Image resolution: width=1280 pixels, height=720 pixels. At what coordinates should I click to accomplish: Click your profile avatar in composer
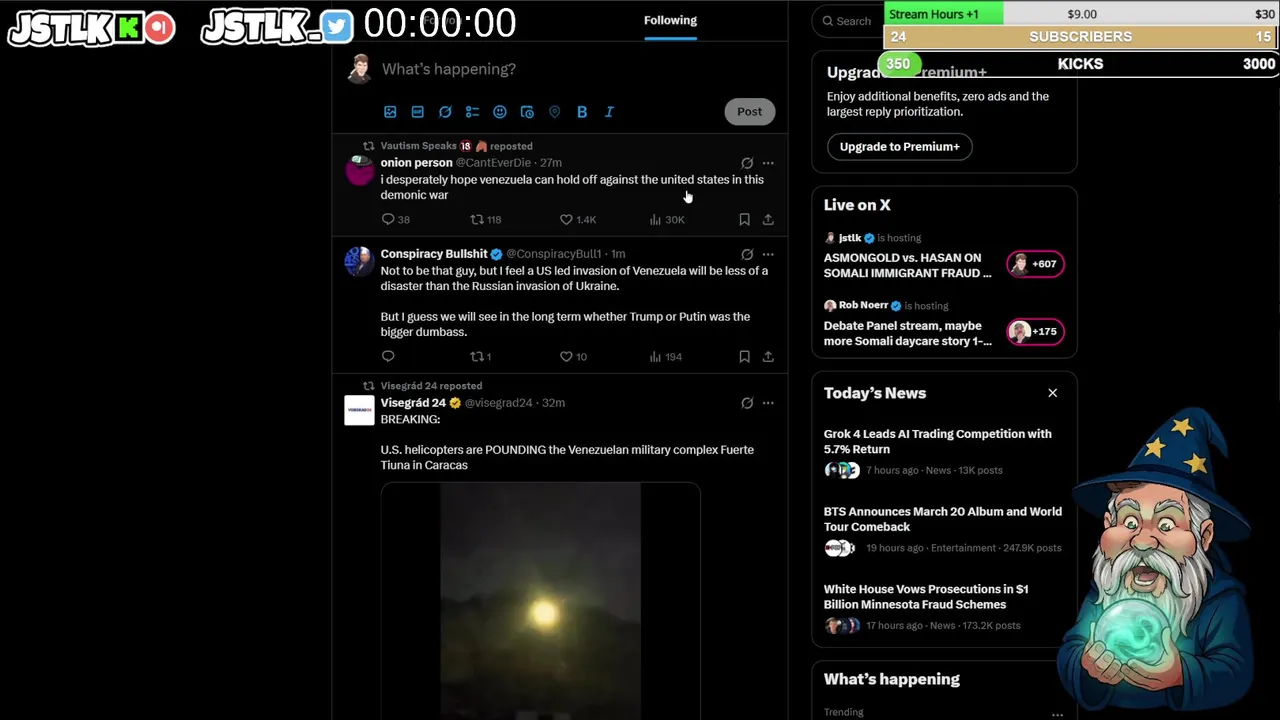coord(359,69)
